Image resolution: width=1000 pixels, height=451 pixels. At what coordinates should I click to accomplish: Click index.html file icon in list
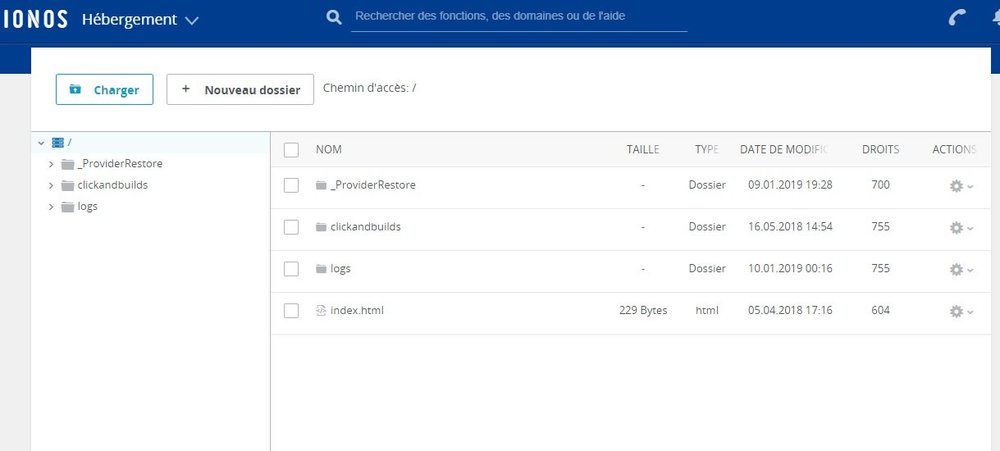click(321, 311)
